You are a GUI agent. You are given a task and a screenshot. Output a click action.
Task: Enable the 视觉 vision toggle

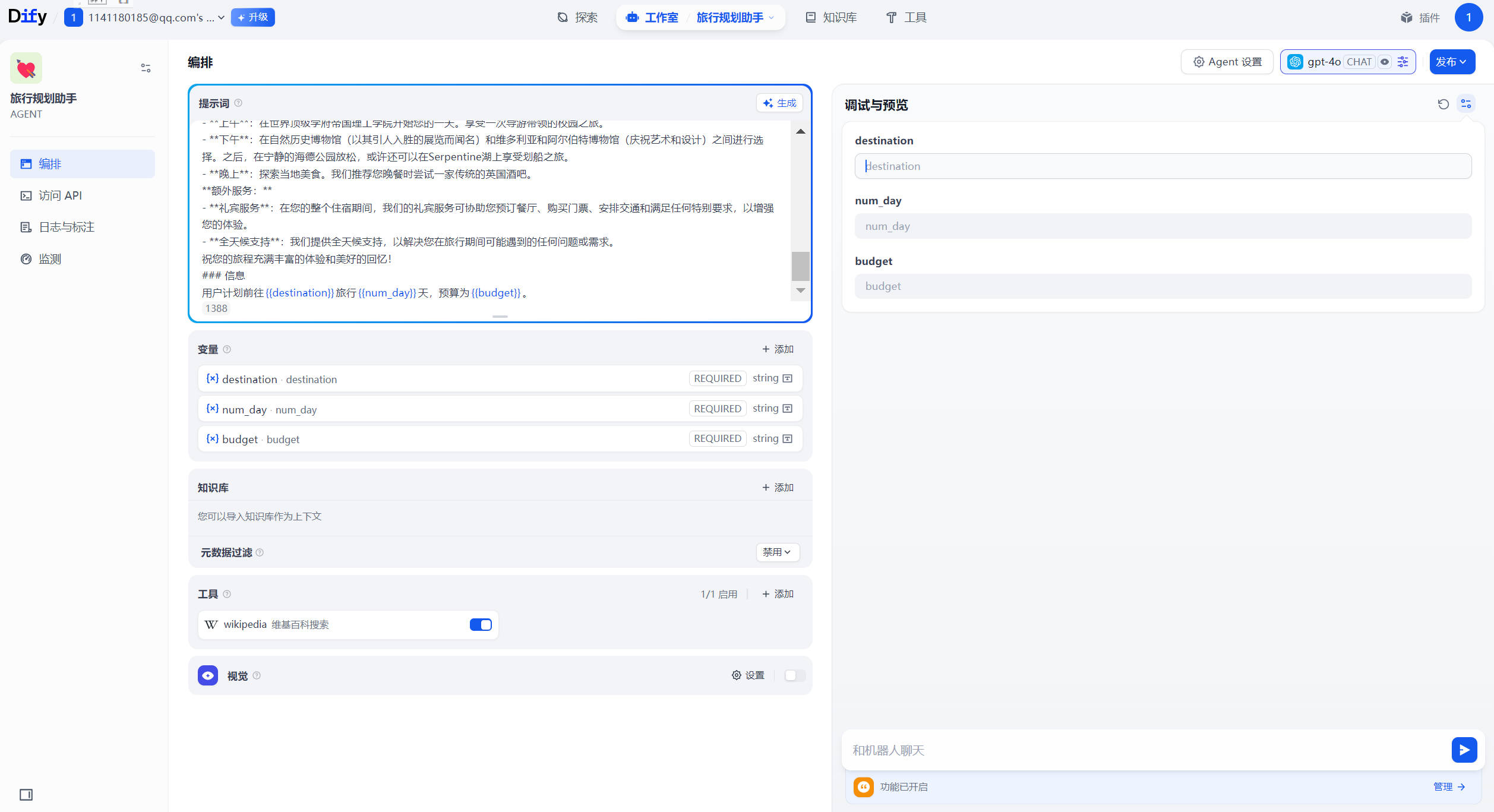794,675
